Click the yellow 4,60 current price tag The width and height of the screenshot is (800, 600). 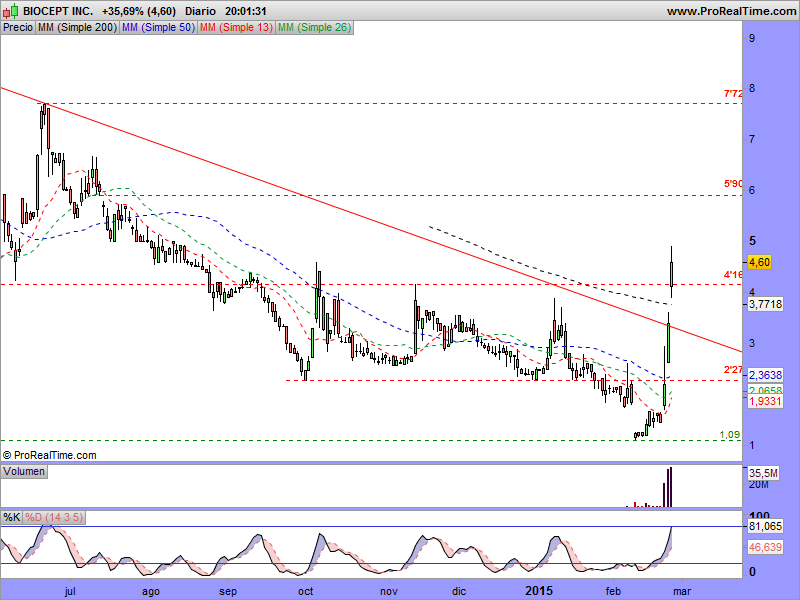point(759,262)
